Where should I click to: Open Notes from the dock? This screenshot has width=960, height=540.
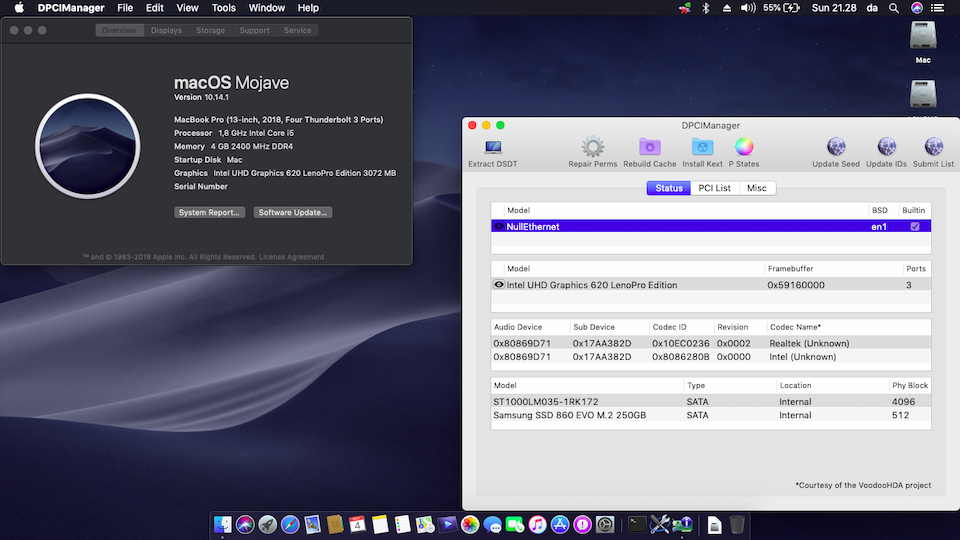(x=380, y=525)
